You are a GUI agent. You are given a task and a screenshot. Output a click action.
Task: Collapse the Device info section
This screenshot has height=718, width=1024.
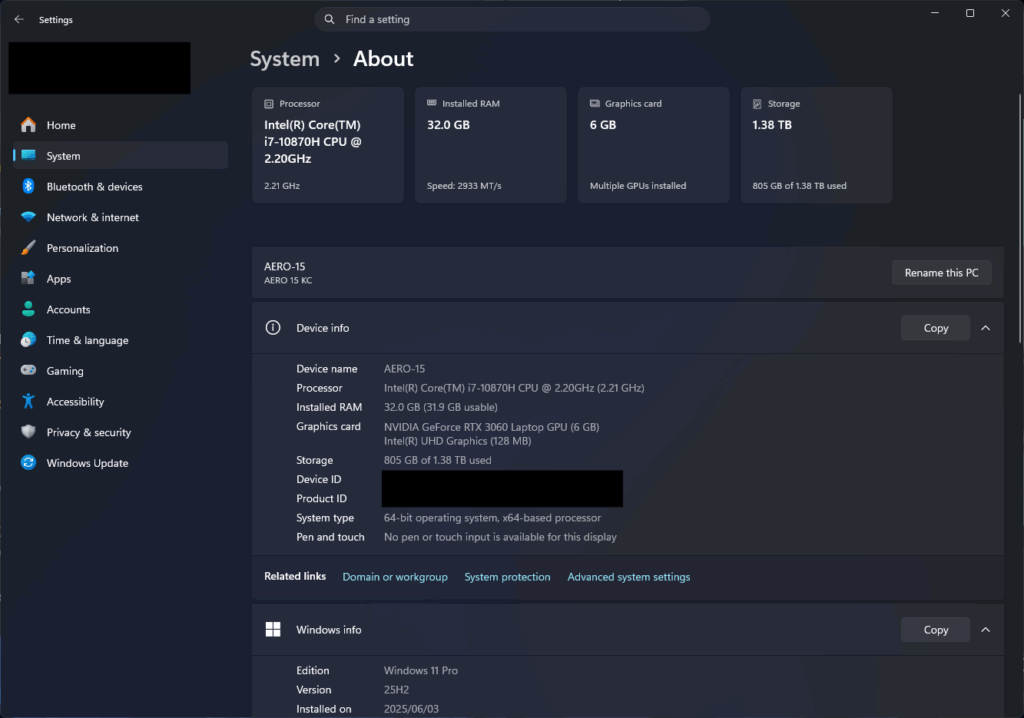(985, 328)
